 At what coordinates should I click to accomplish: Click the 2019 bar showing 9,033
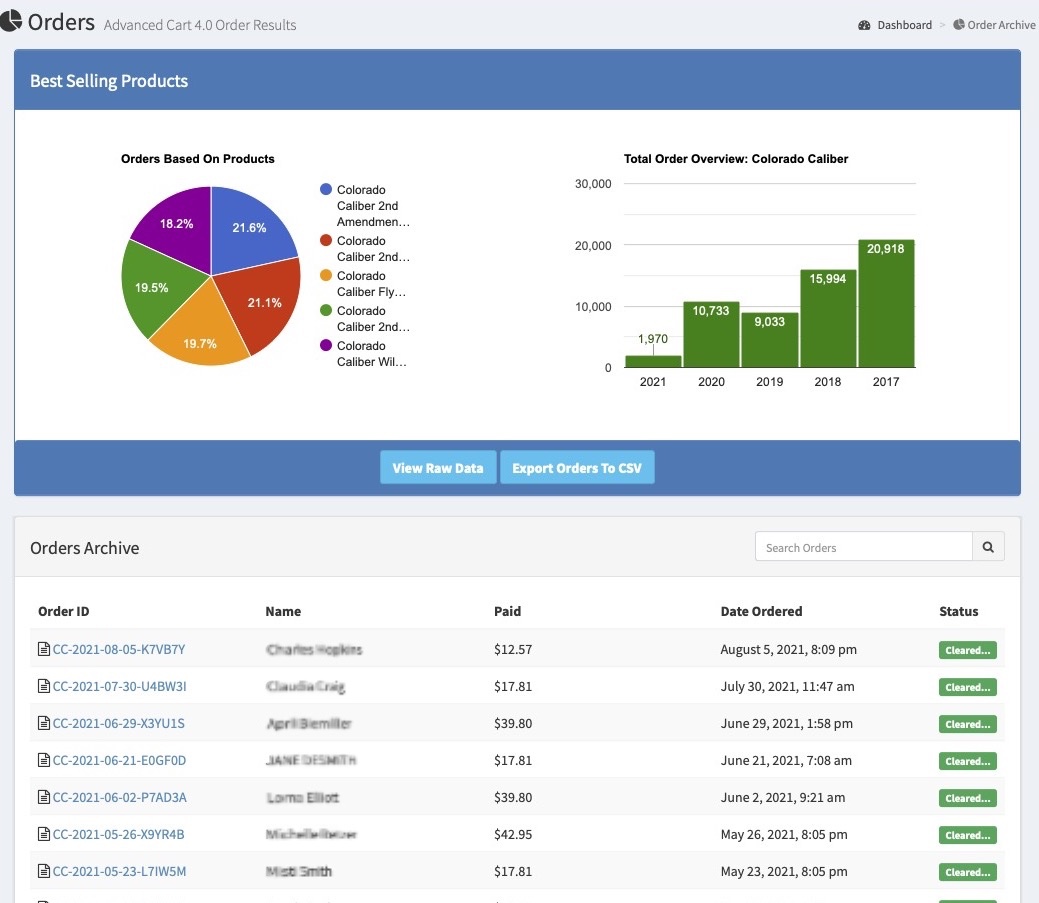coord(769,340)
